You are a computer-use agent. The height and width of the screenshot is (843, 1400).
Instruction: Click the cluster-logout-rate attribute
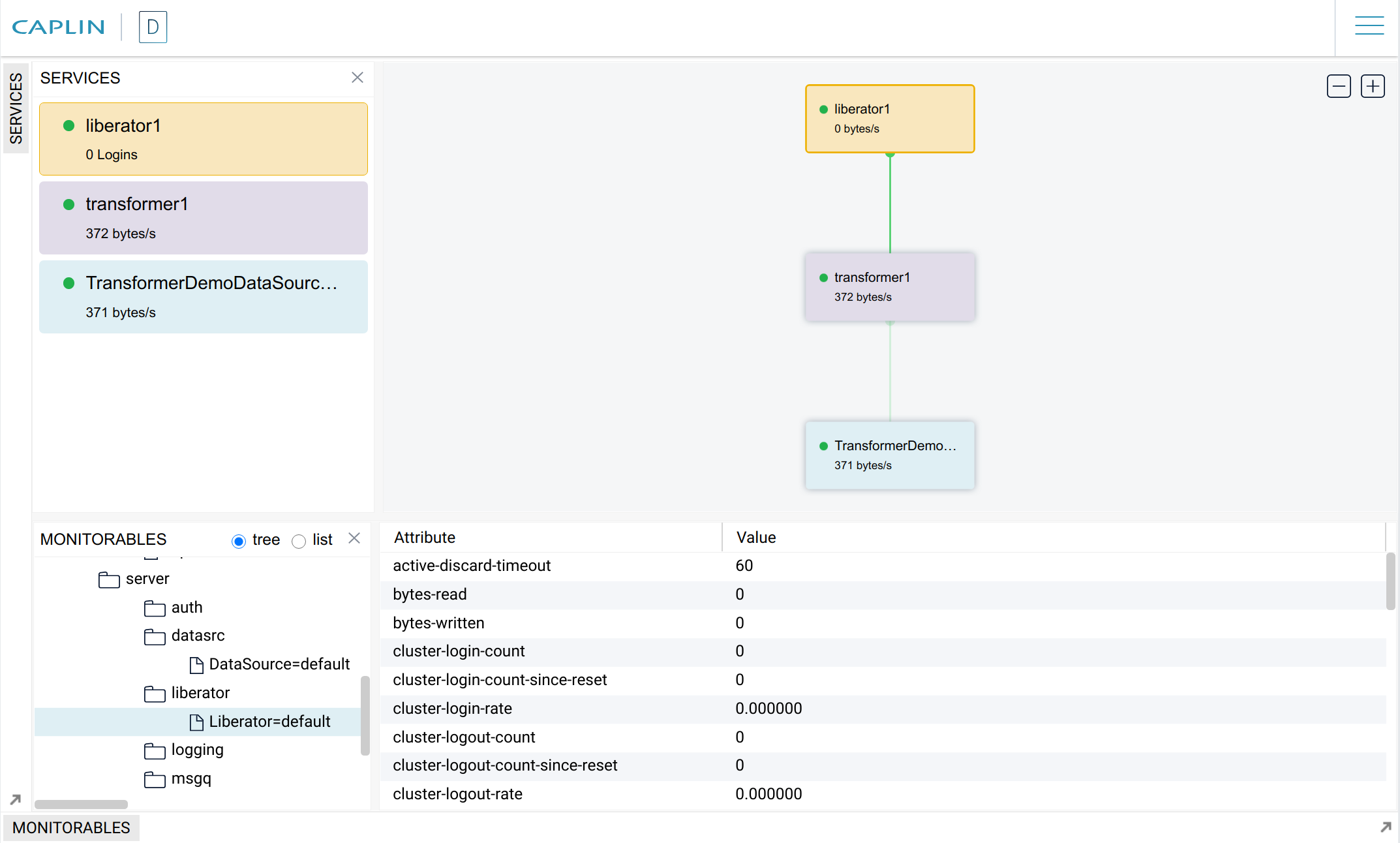tap(457, 794)
